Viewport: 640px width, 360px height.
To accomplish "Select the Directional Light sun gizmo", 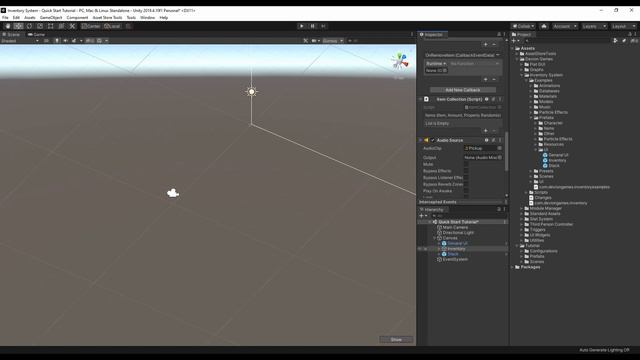I will pos(251,92).
